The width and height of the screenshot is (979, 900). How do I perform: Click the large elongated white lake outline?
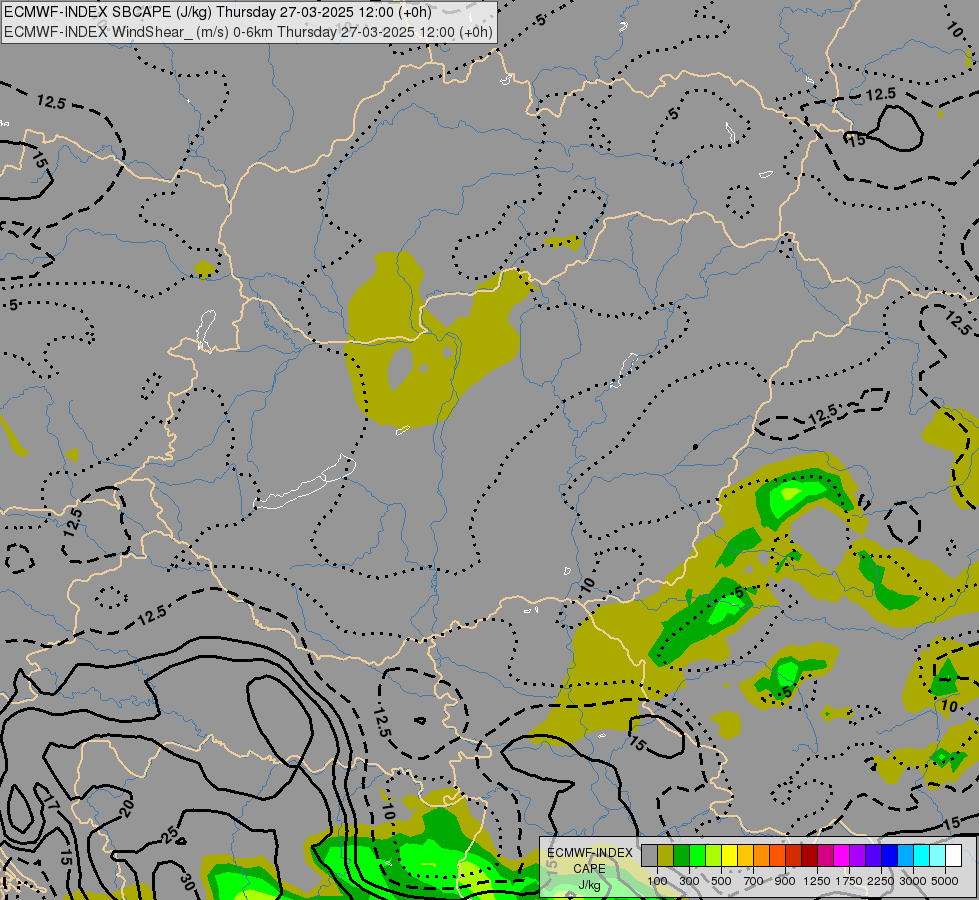(x=305, y=482)
